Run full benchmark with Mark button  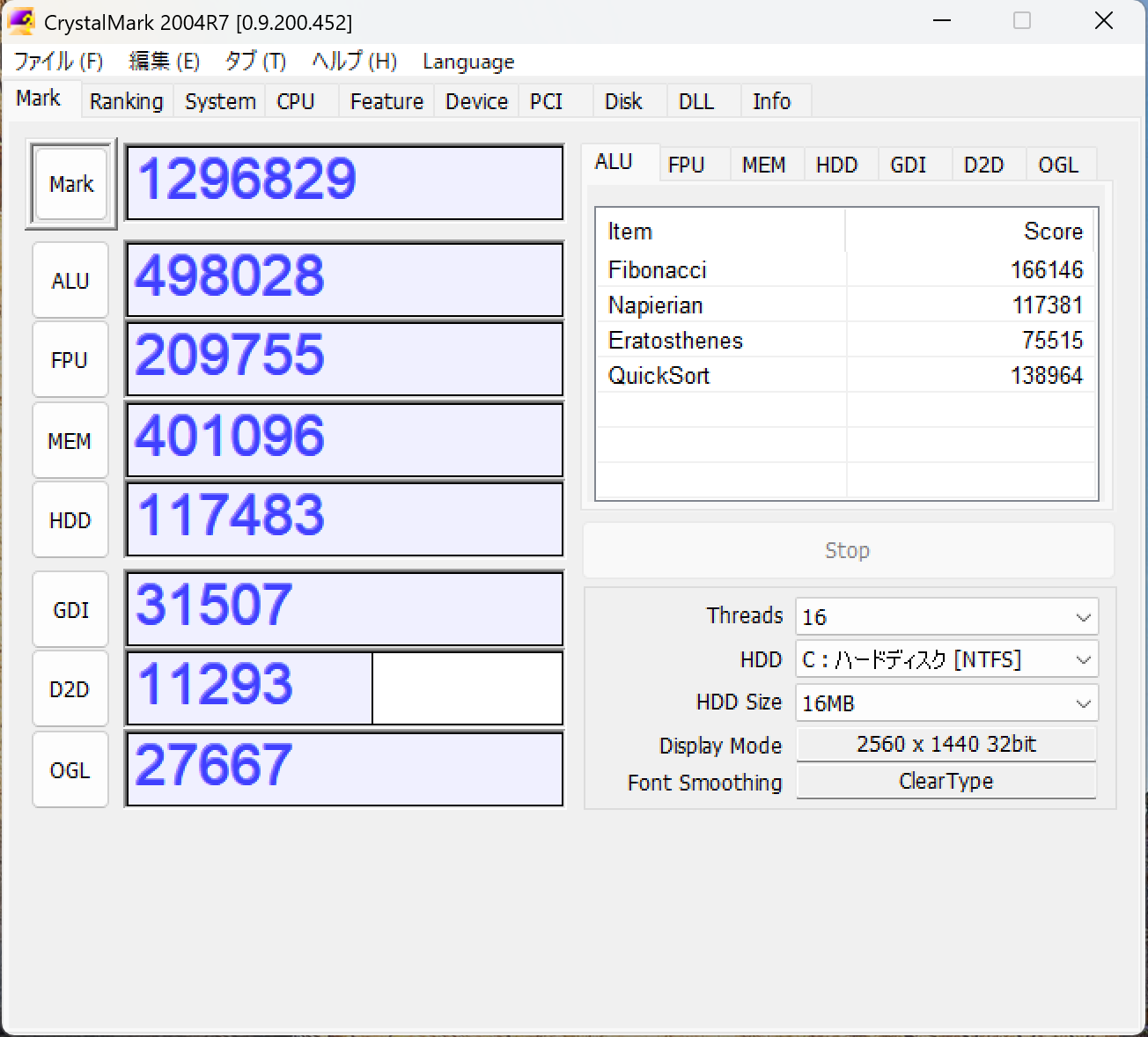70,184
